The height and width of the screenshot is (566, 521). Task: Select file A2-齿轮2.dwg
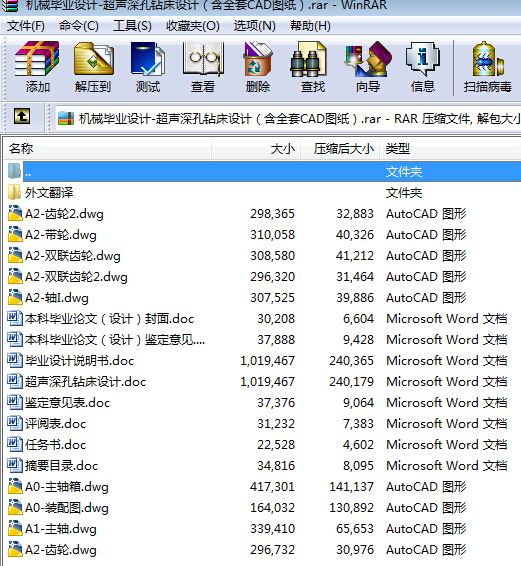[64, 214]
